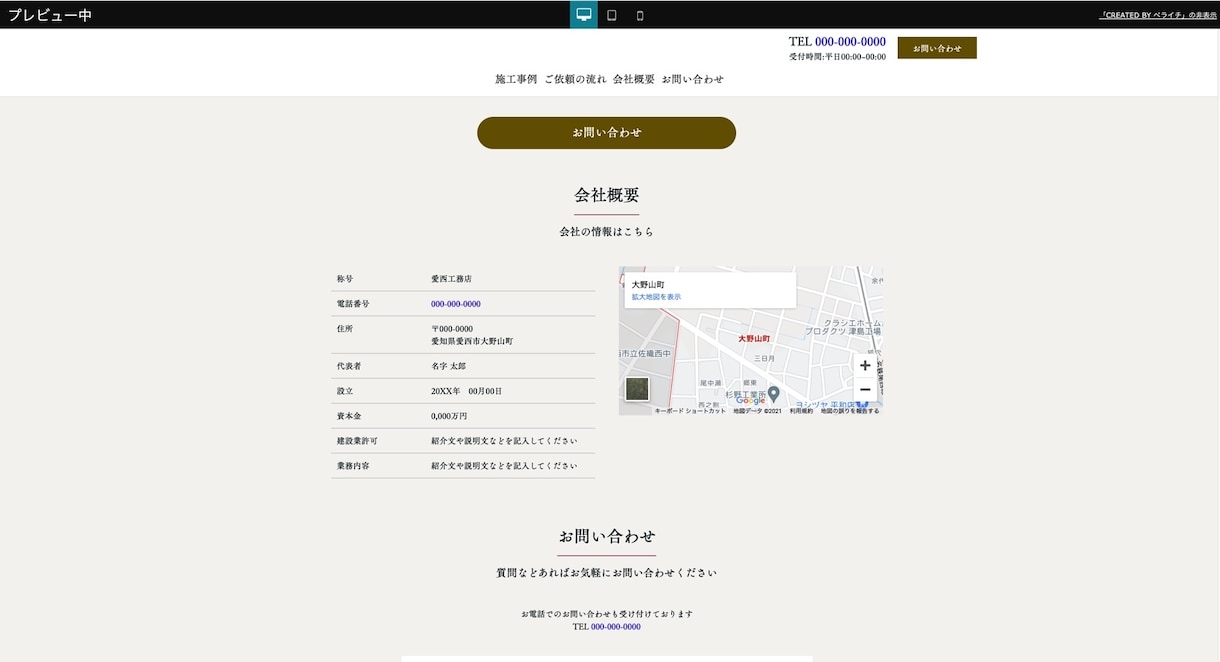Image resolution: width=1220 pixels, height=662 pixels.
Task: Click 会社の情報はこちら subtitle
Action: [607, 232]
